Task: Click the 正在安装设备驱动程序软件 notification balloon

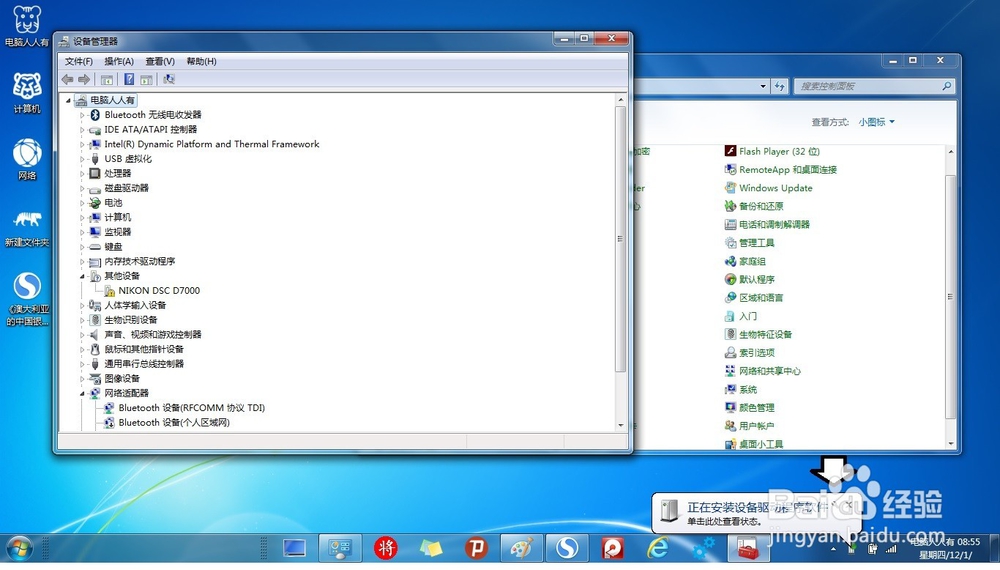Action: click(x=756, y=512)
